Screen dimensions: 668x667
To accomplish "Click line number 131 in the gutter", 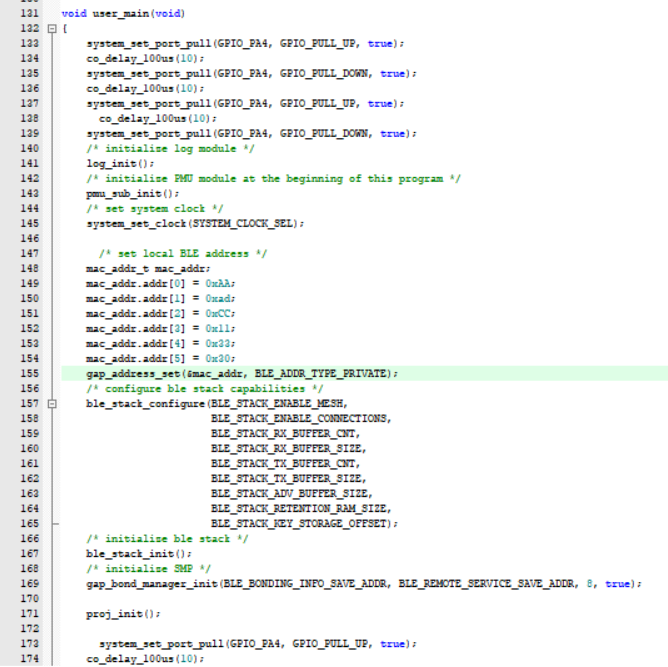I will pyautogui.click(x=29, y=14).
